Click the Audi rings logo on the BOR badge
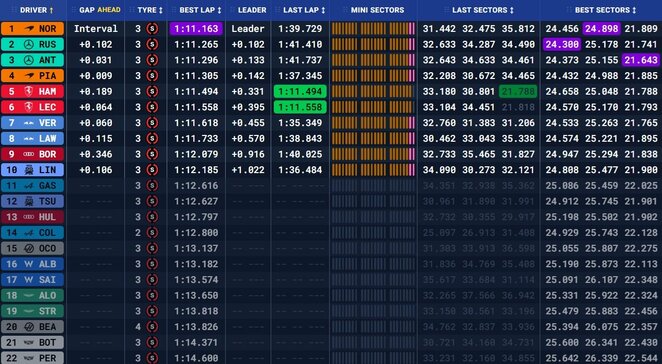This screenshot has width=662, height=364. pyautogui.click(x=29, y=154)
